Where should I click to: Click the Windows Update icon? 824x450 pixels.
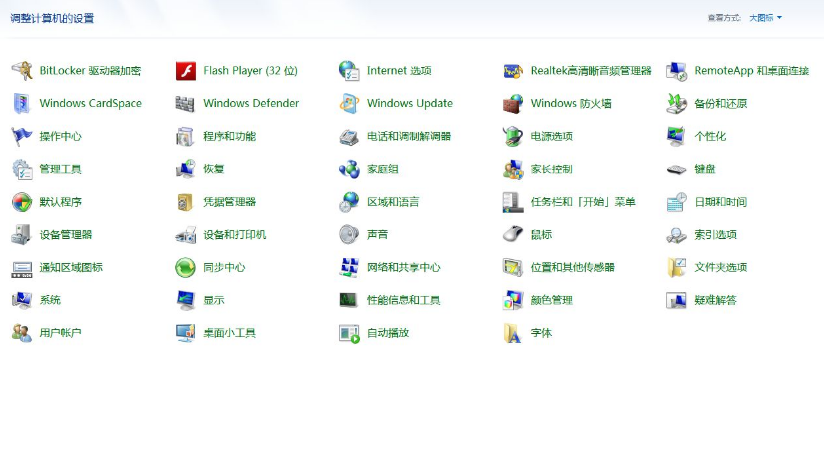coord(349,104)
